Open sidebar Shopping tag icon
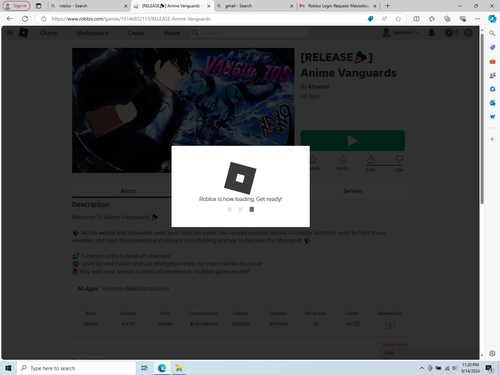500x375 pixels. (492, 47)
